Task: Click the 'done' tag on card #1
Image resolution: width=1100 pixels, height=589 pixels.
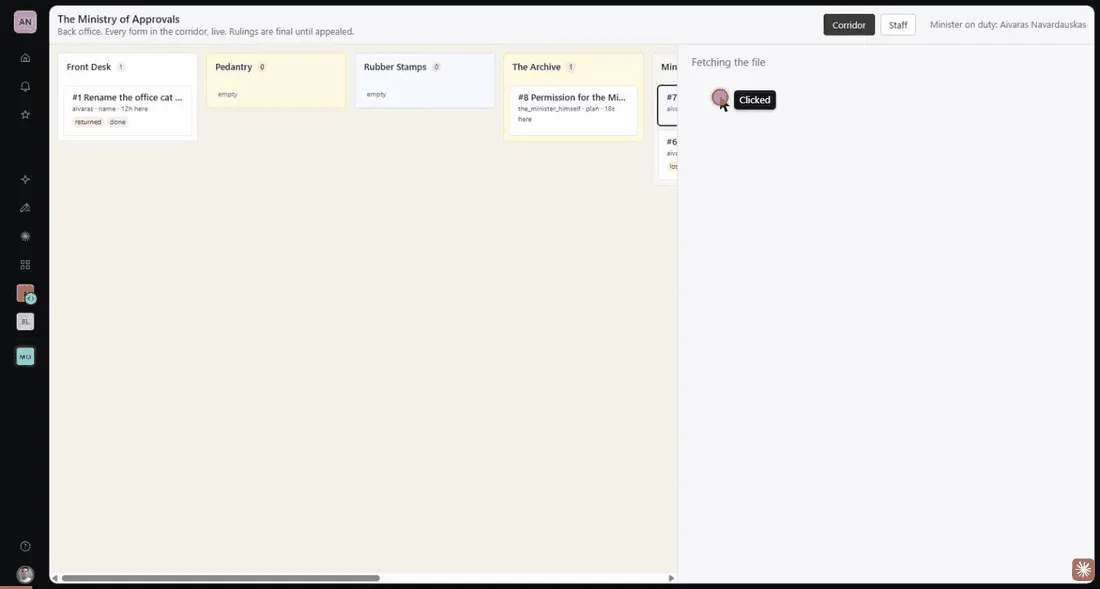Action: click(117, 122)
